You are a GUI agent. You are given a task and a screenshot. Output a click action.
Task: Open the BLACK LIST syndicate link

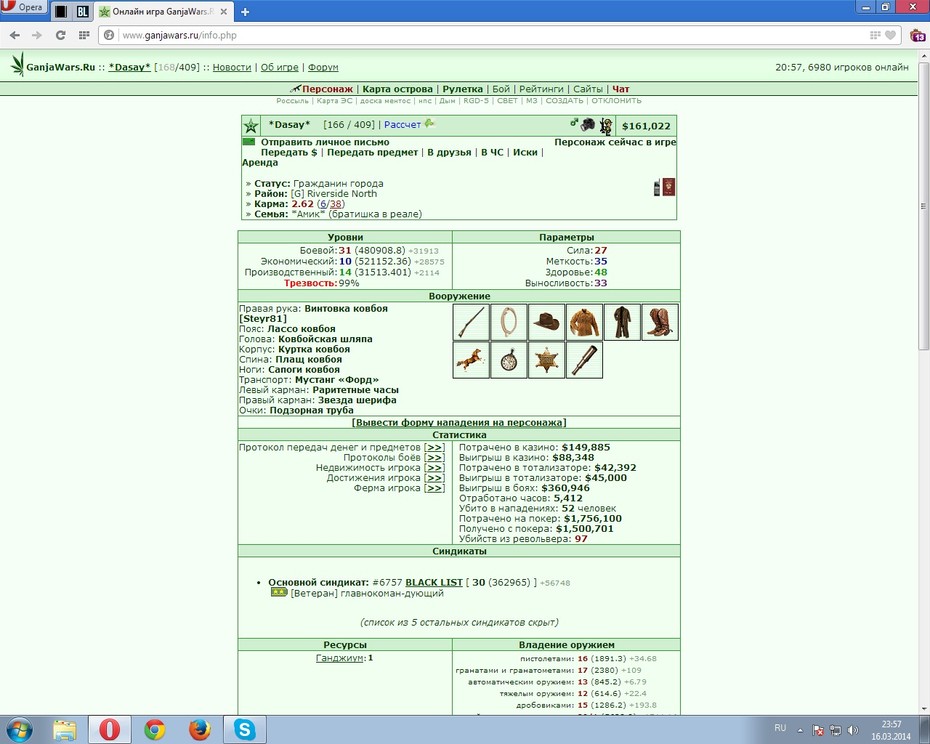(434, 583)
